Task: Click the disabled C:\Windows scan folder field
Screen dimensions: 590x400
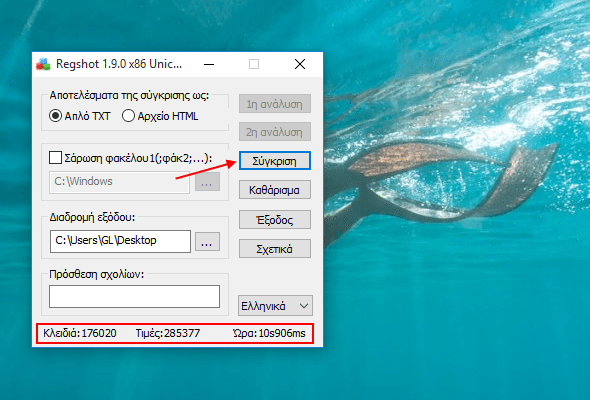Action: [119, 183]
